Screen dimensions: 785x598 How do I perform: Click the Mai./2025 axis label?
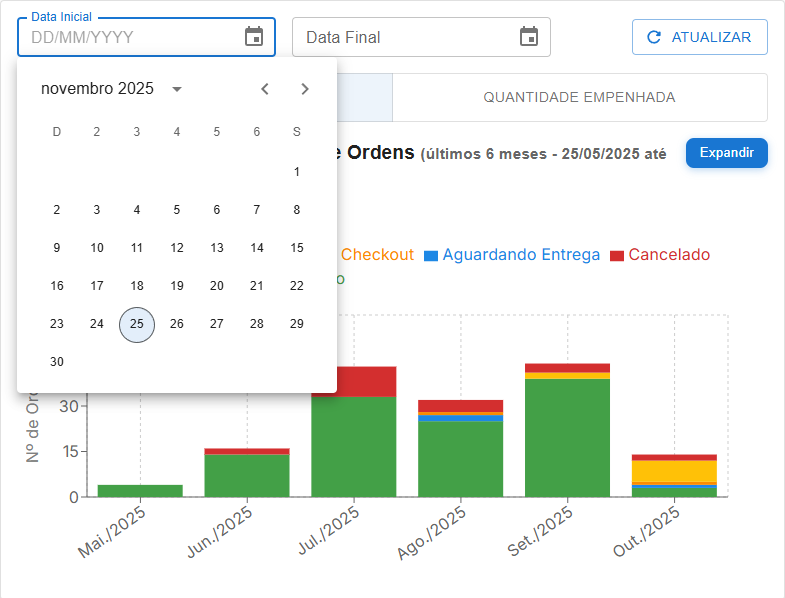tap(112, 532)
